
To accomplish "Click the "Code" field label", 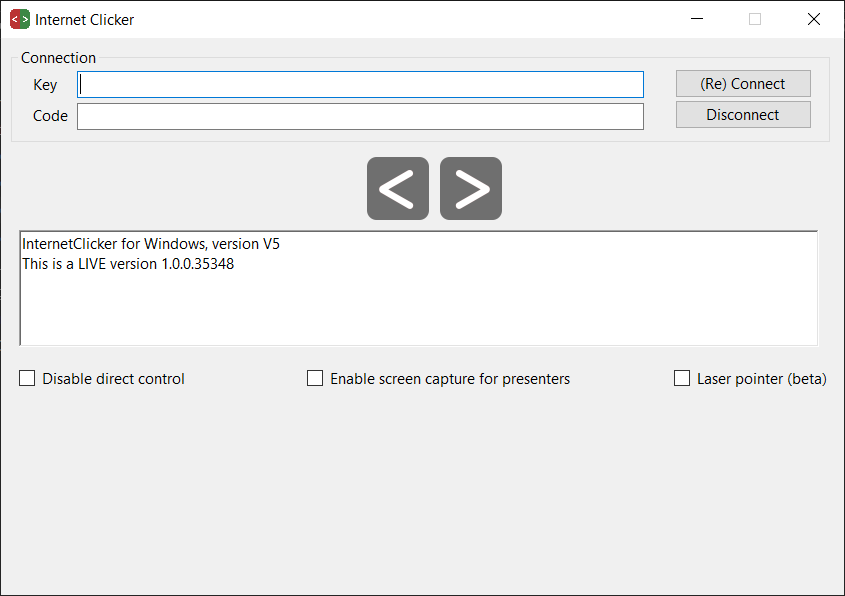I will click(x=50, y=116).
